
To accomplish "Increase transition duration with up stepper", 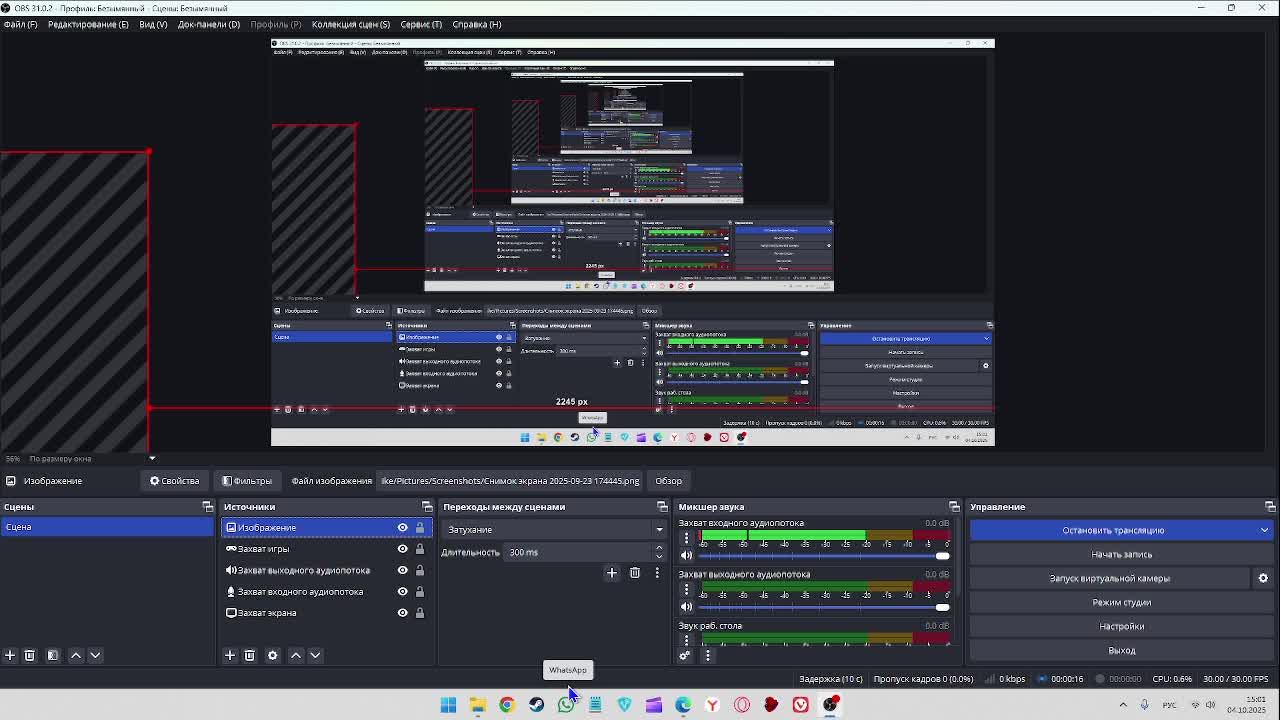I will click(x=659, y=548).
